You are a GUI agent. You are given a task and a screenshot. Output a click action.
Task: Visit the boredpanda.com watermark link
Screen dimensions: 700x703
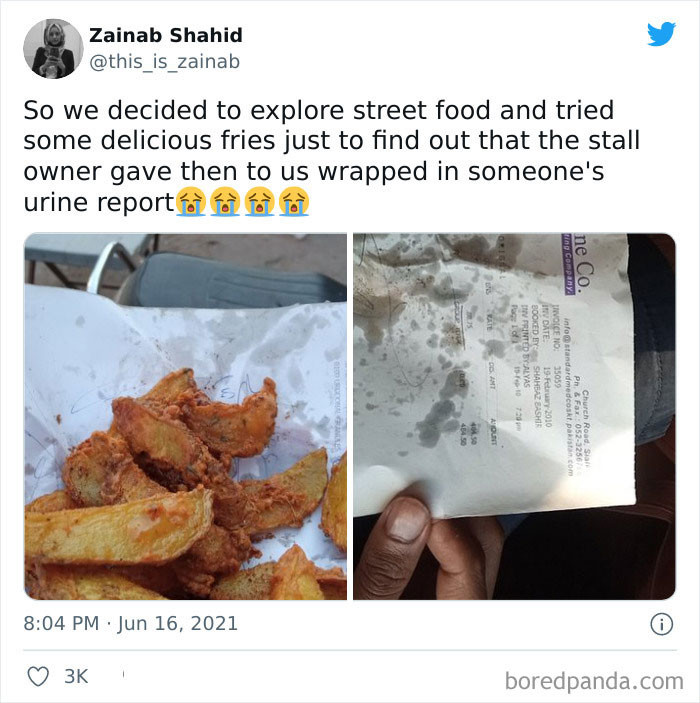(x=594, y=681)
